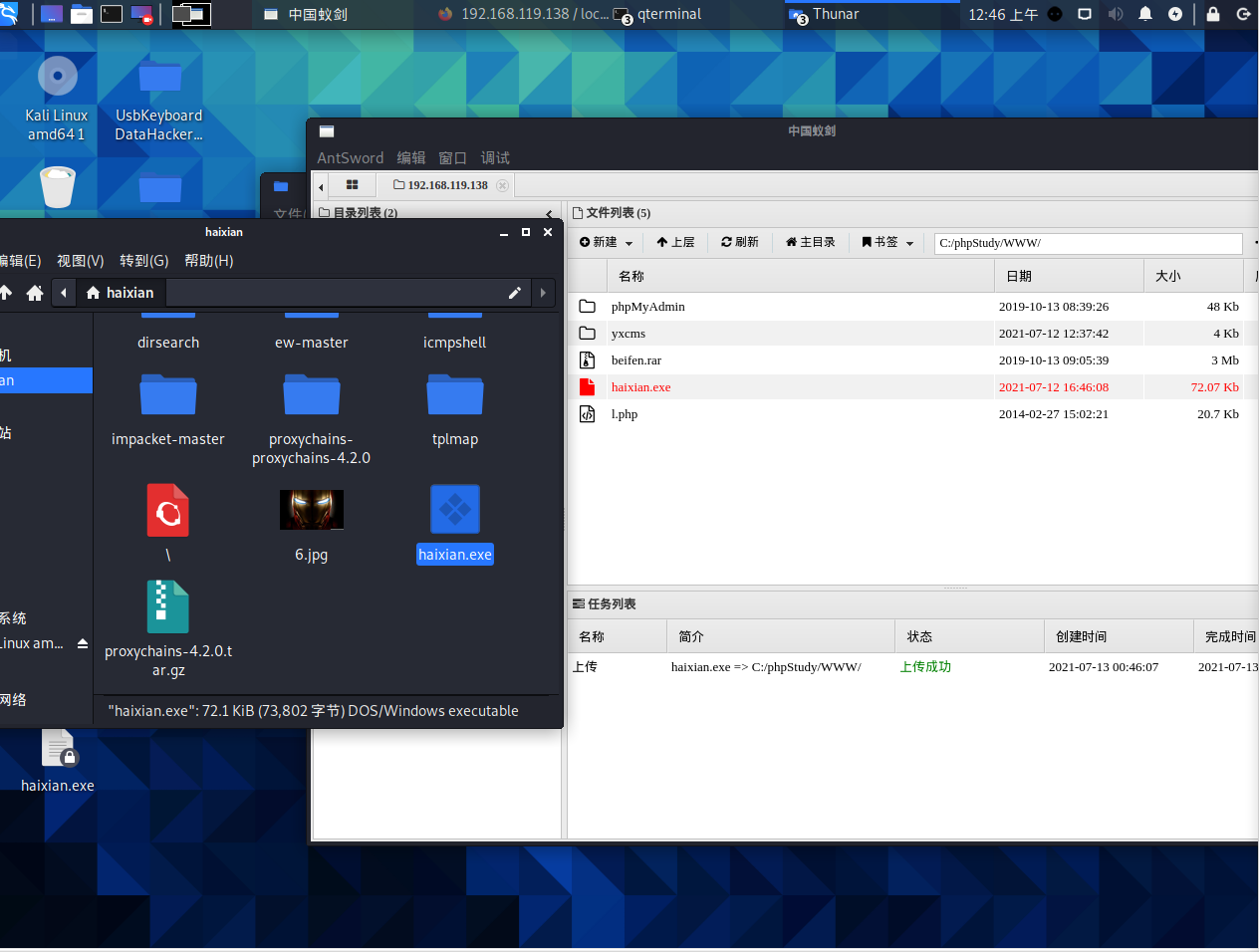Click the volume icon in system tray
The height and width of the screenshot is (952, 1259).
coord(1116,14)
